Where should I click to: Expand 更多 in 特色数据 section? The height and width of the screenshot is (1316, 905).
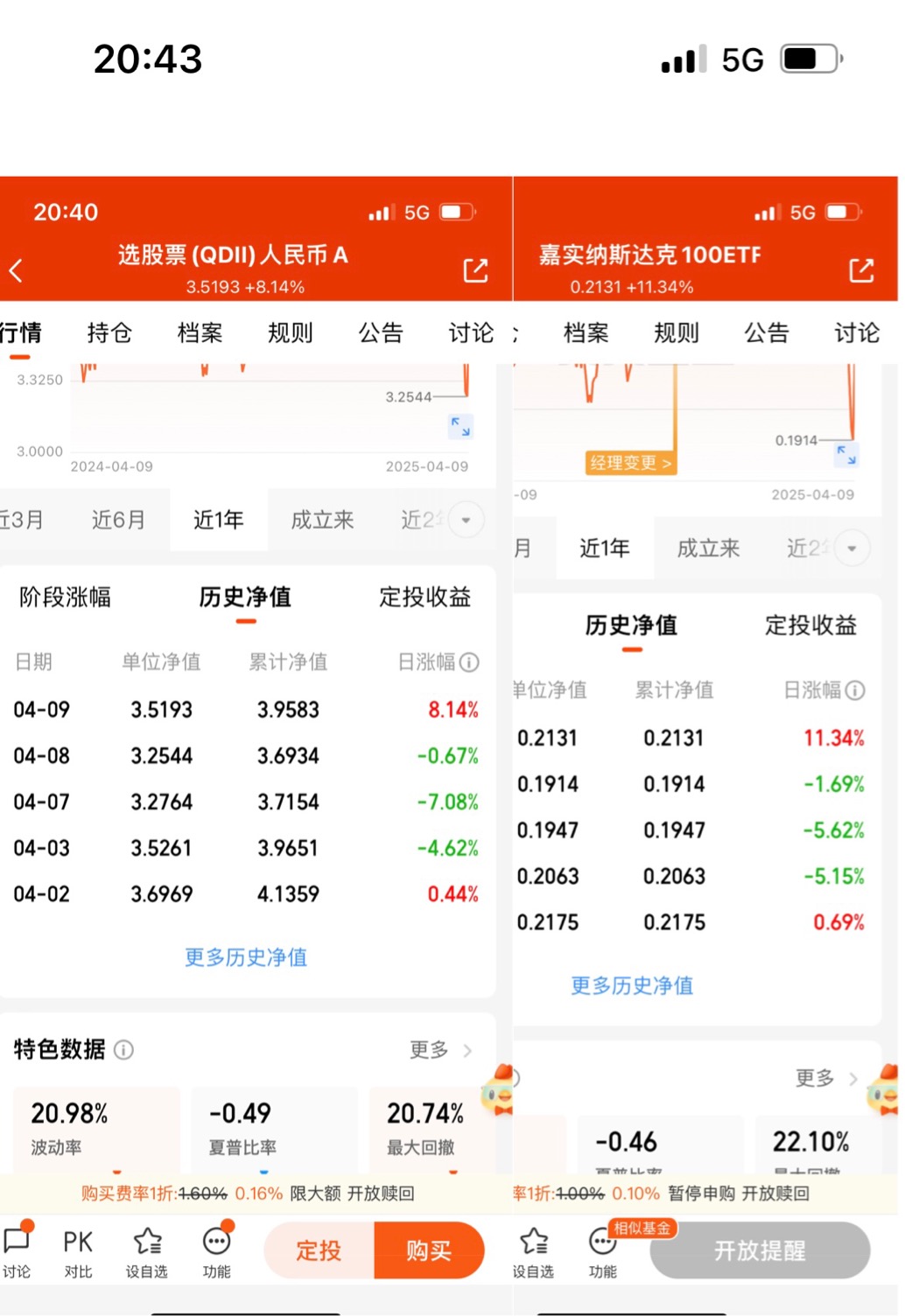click(440, 1049)
